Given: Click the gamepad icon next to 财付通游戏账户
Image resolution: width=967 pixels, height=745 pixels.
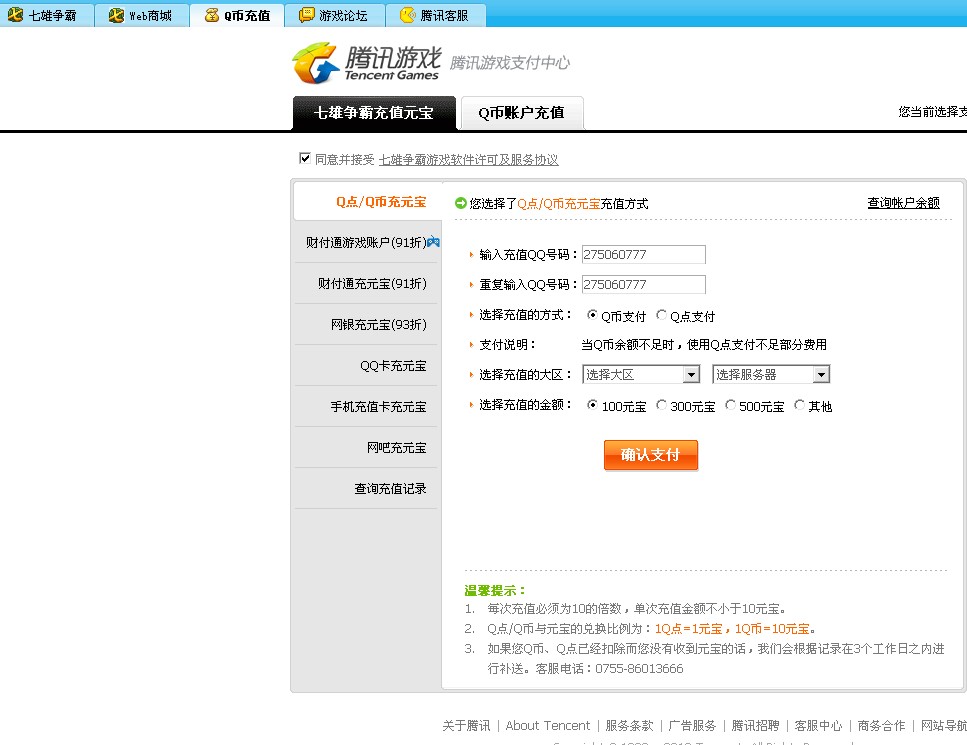Looking at the screenshot, I should pos(434,242).
